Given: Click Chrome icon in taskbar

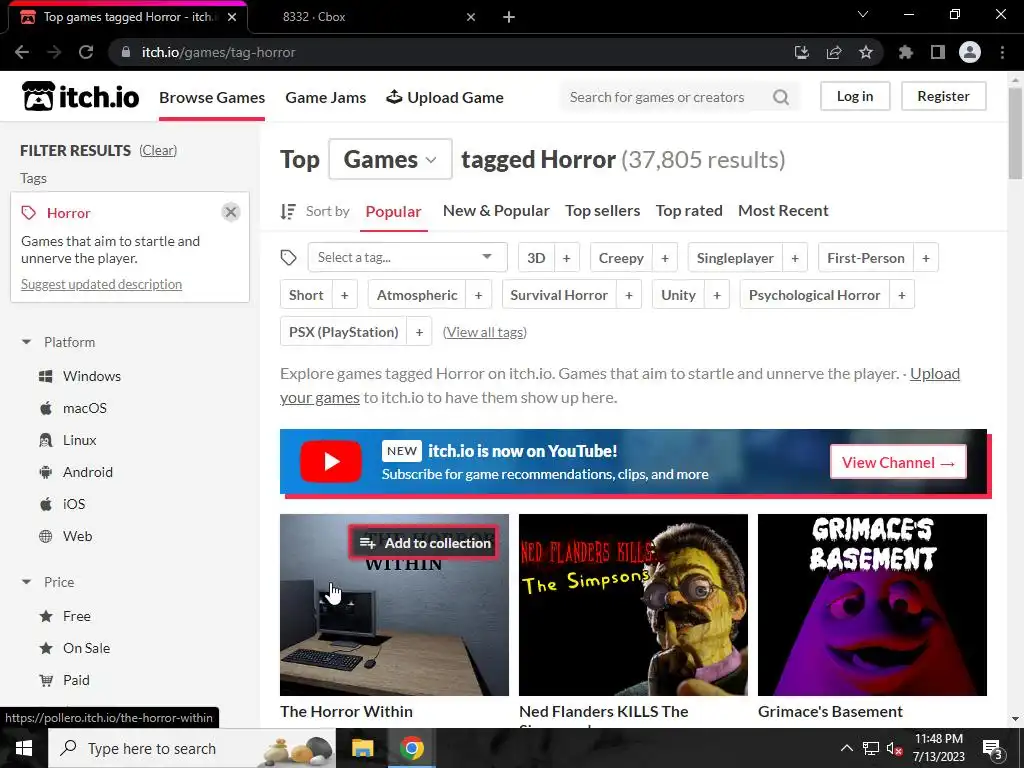Looking at the screenshot, I should pyautogui.click(x=411, y=748).
